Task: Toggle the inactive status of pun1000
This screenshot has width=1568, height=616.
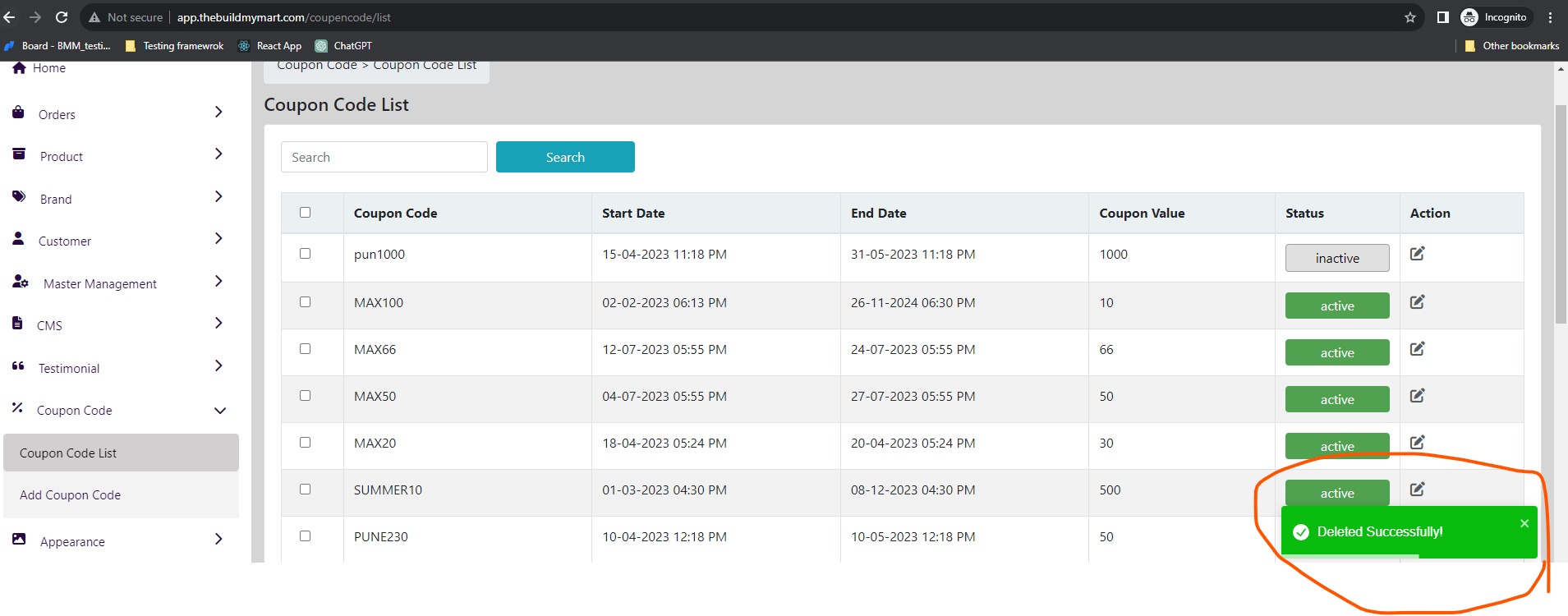Action: tap(1337, 258)
